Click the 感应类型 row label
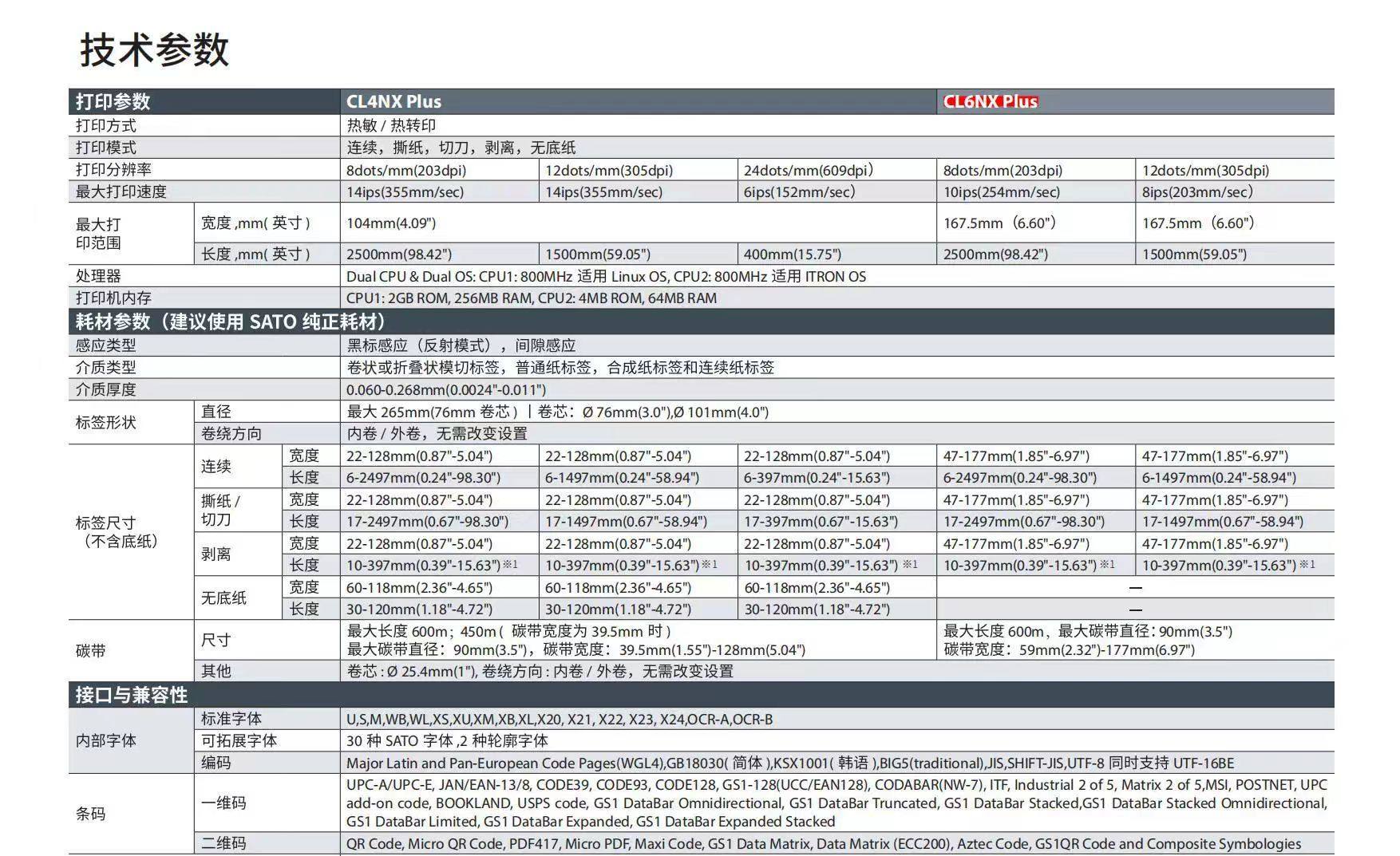Image resolution: width=1400 pixels, height=856 pixels. (x=105, y=345)
